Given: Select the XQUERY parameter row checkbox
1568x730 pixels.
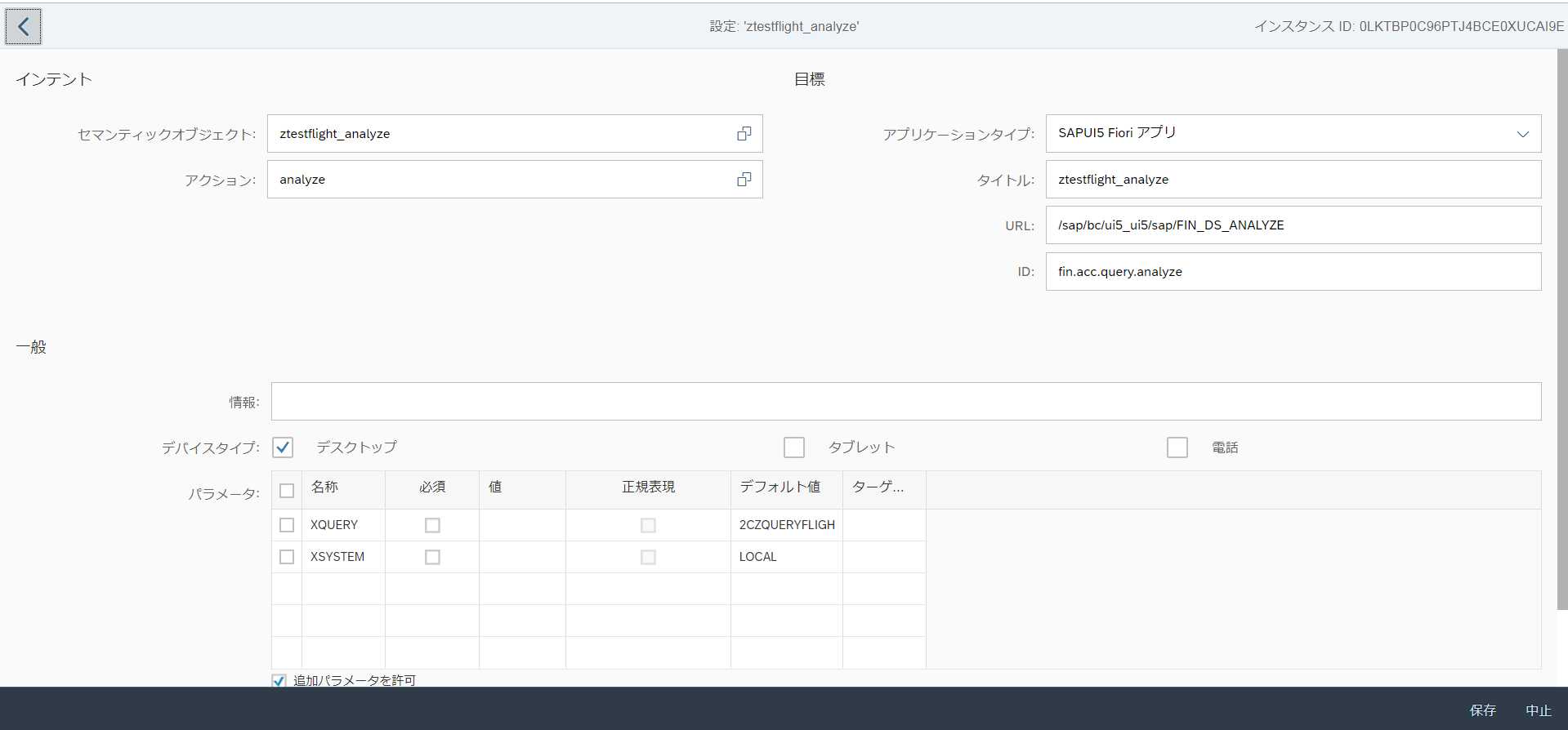Looking at the screenshot, I should 287,525.
